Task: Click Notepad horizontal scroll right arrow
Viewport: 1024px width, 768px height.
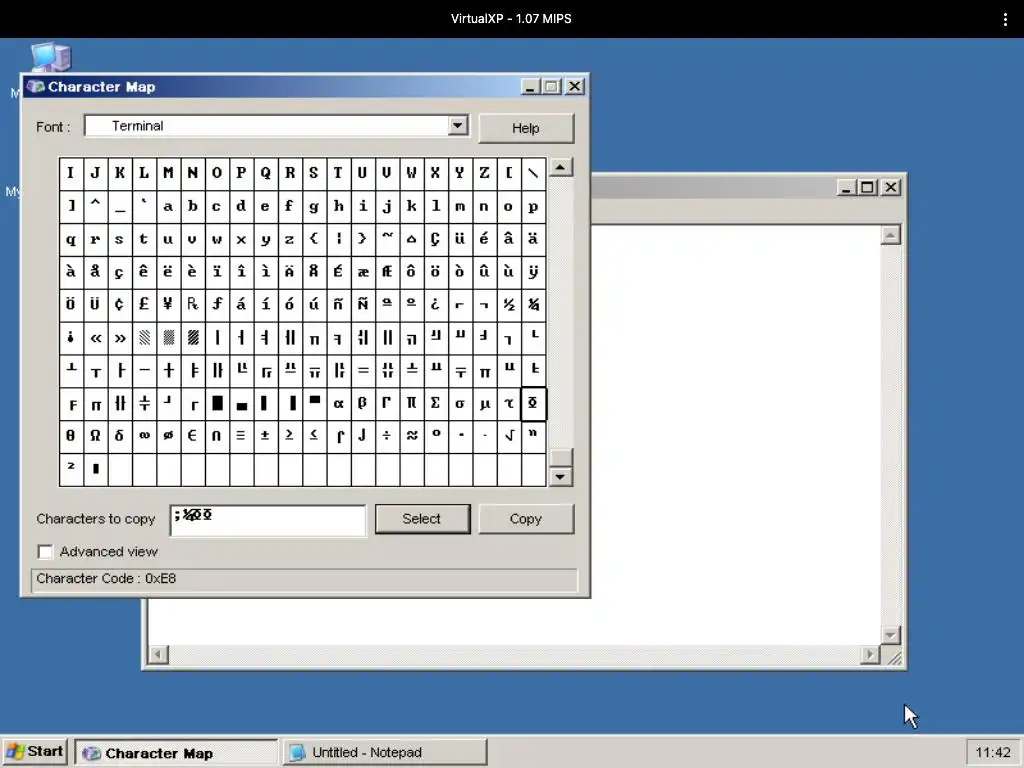Action: pos(869,654)
